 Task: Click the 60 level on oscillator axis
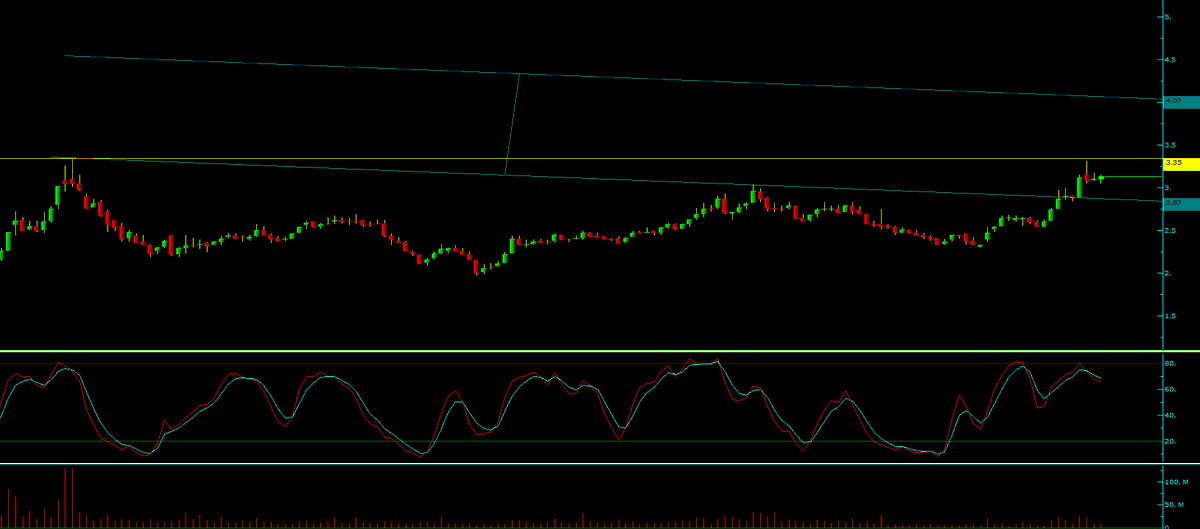pos(1170,389)
